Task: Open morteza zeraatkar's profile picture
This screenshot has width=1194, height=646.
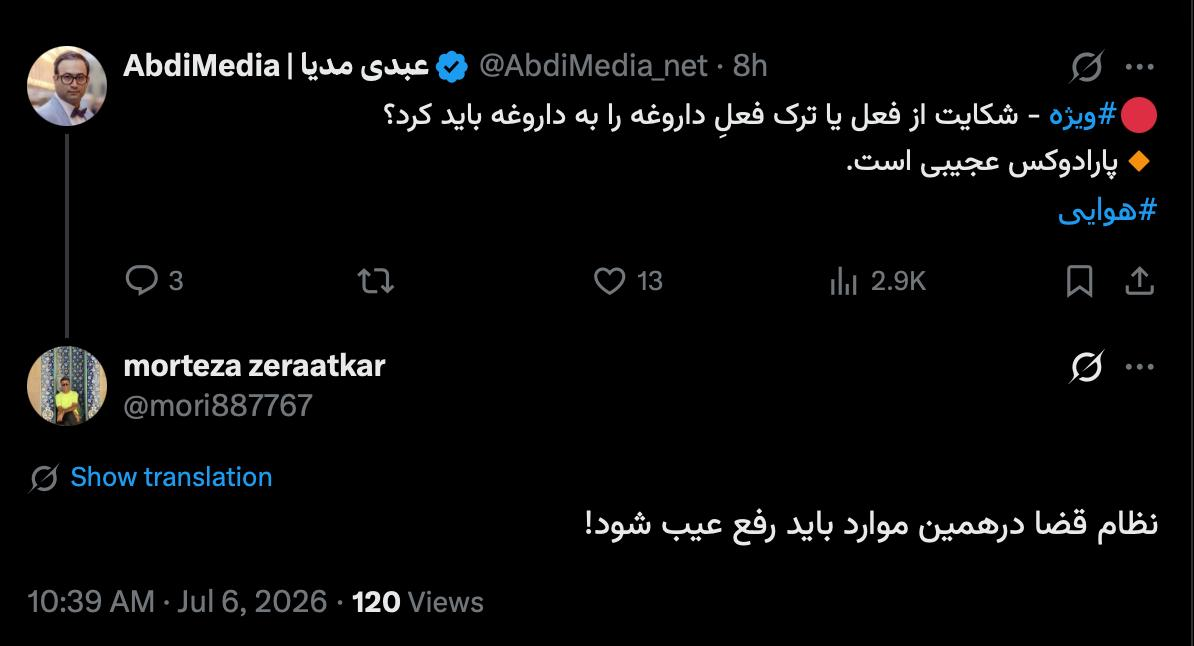Action: point(67,385)
